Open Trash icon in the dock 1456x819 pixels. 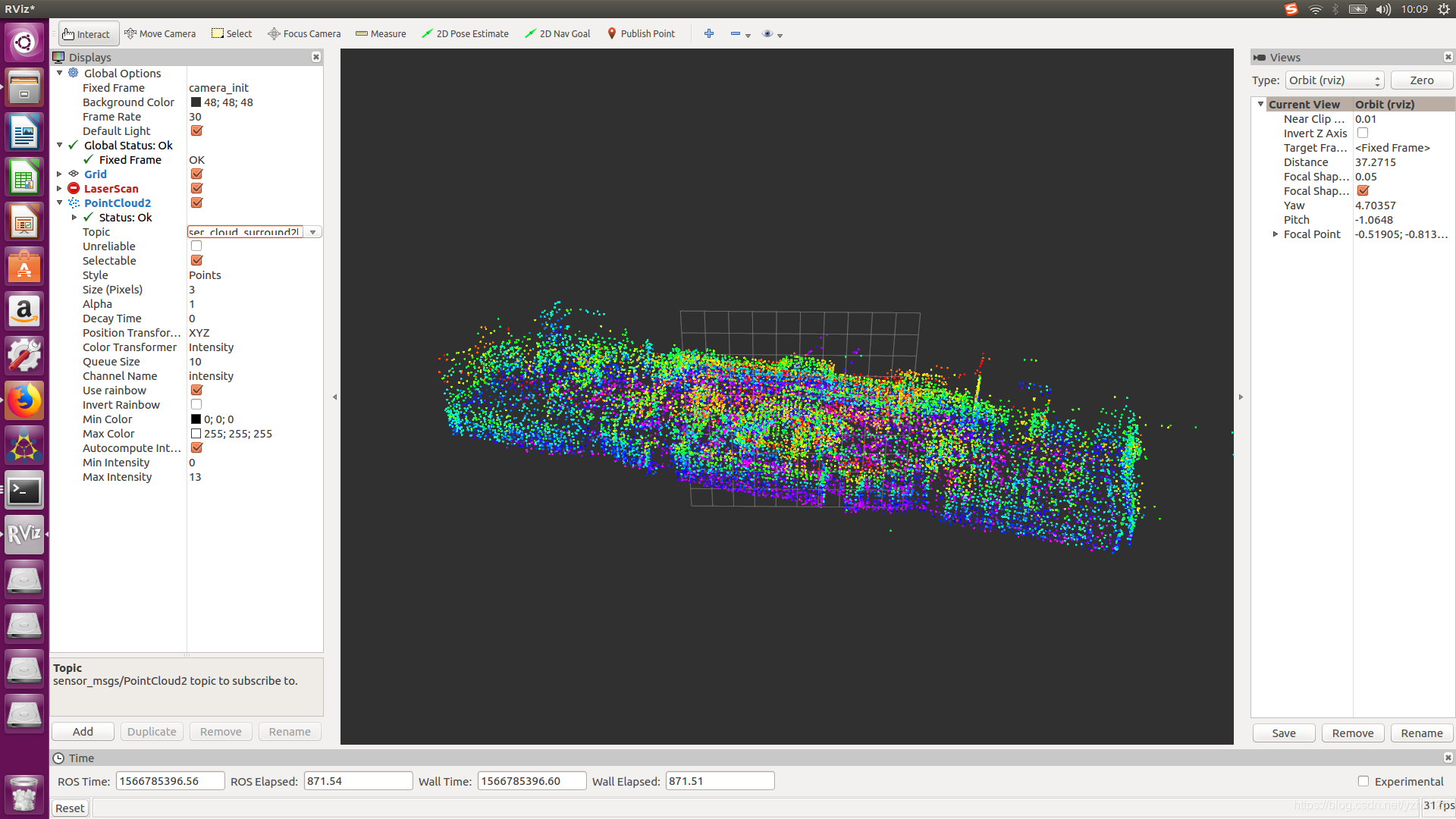(x=24, y=793)
